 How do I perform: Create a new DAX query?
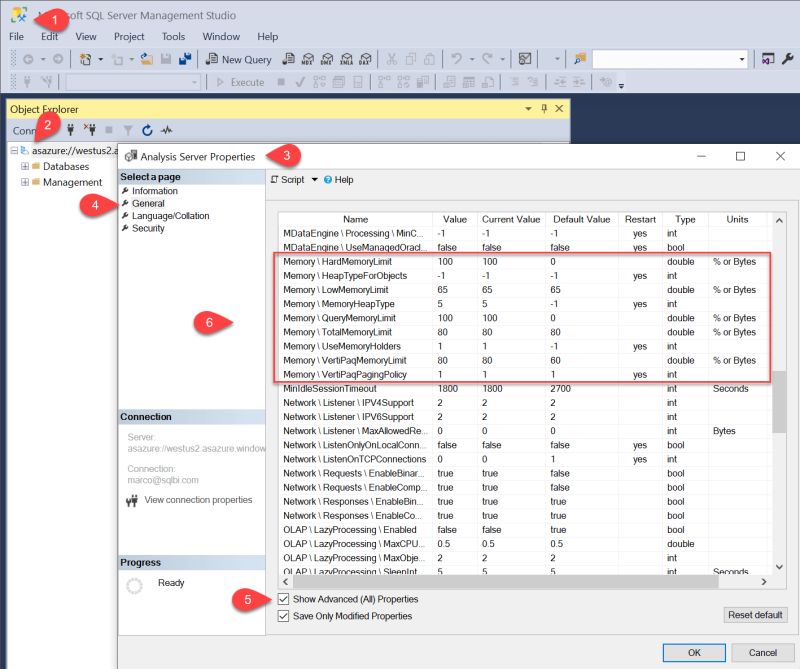[x=367, y=59]
